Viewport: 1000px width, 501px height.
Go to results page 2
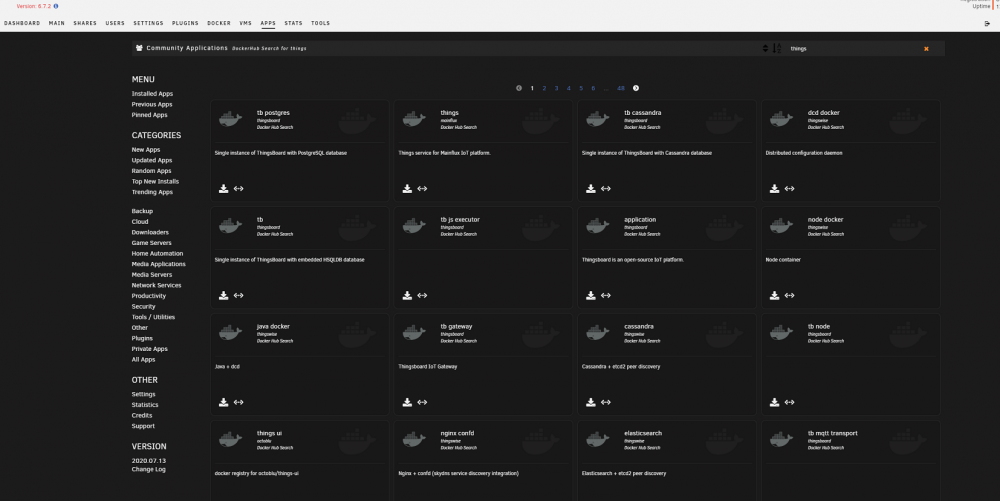(544, 89)
